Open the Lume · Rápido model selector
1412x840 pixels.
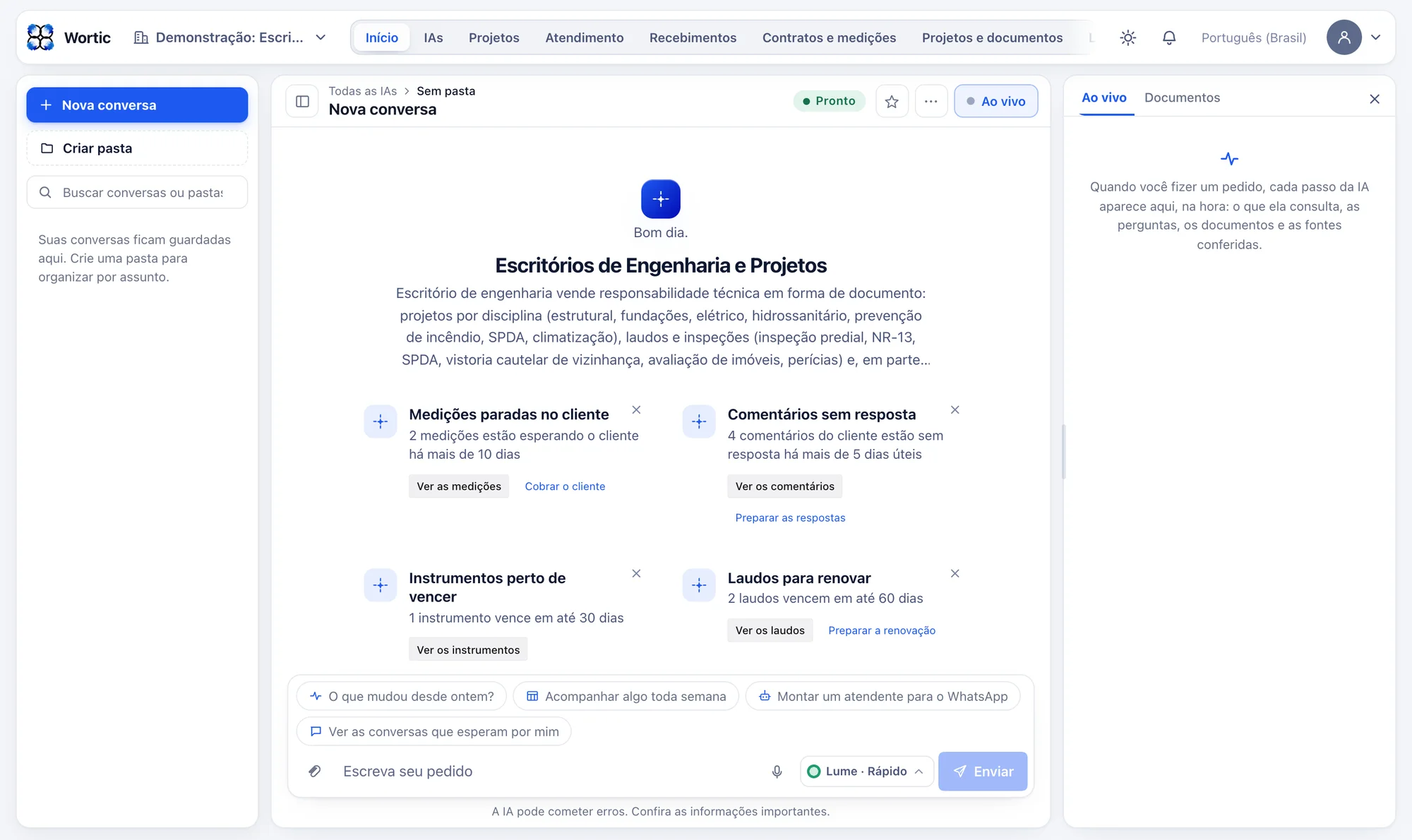866,772
